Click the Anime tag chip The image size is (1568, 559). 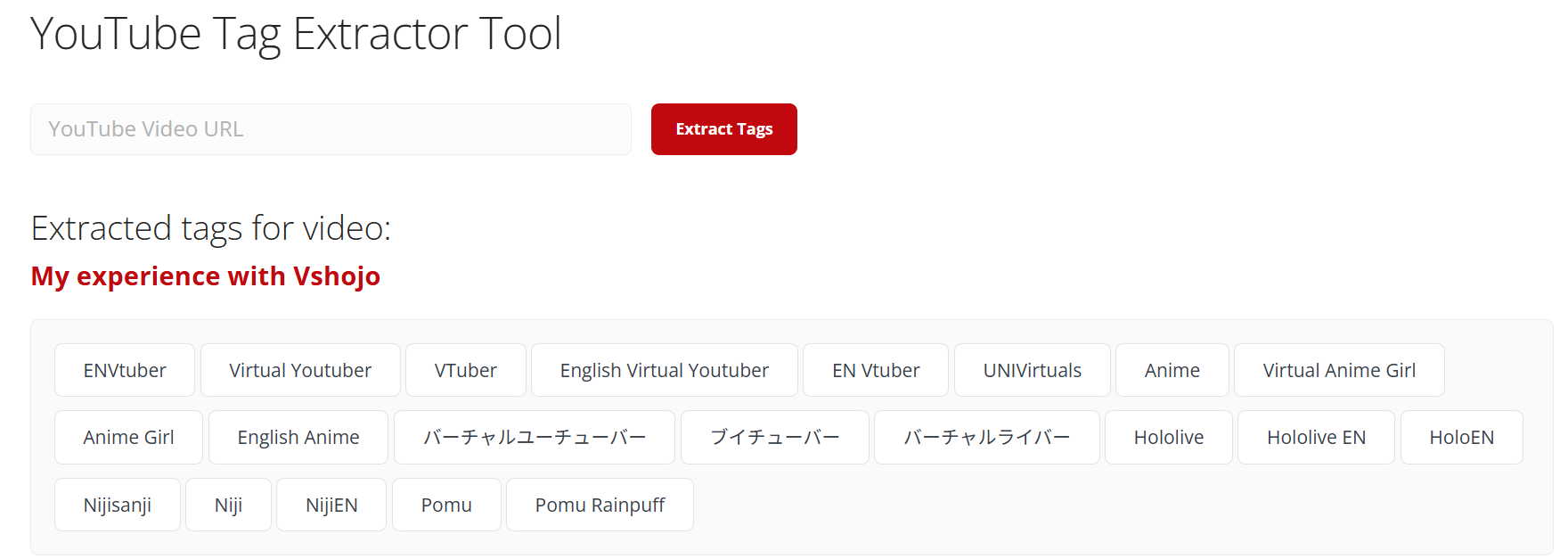tap(1172, 370)
